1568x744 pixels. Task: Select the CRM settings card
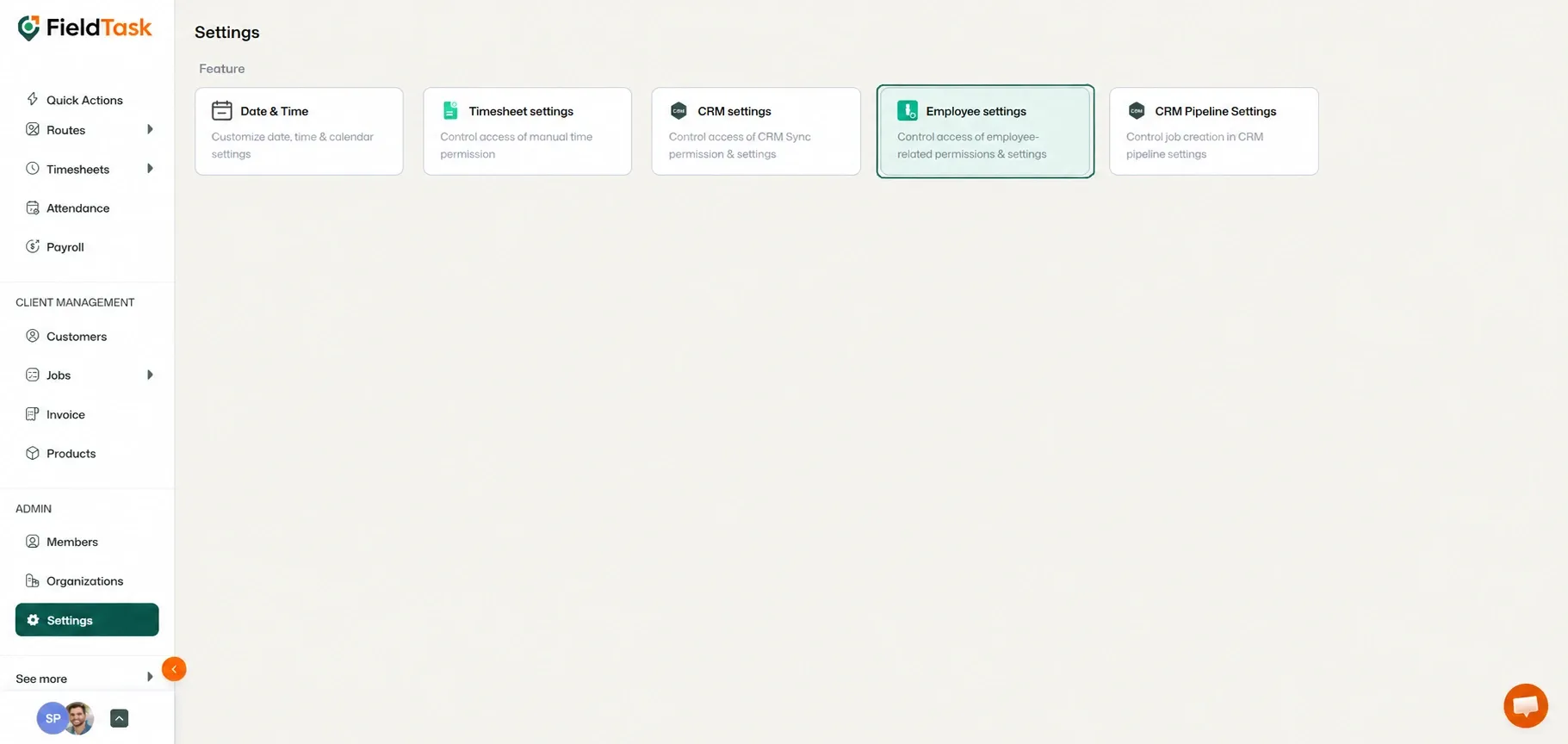(756, 131)
